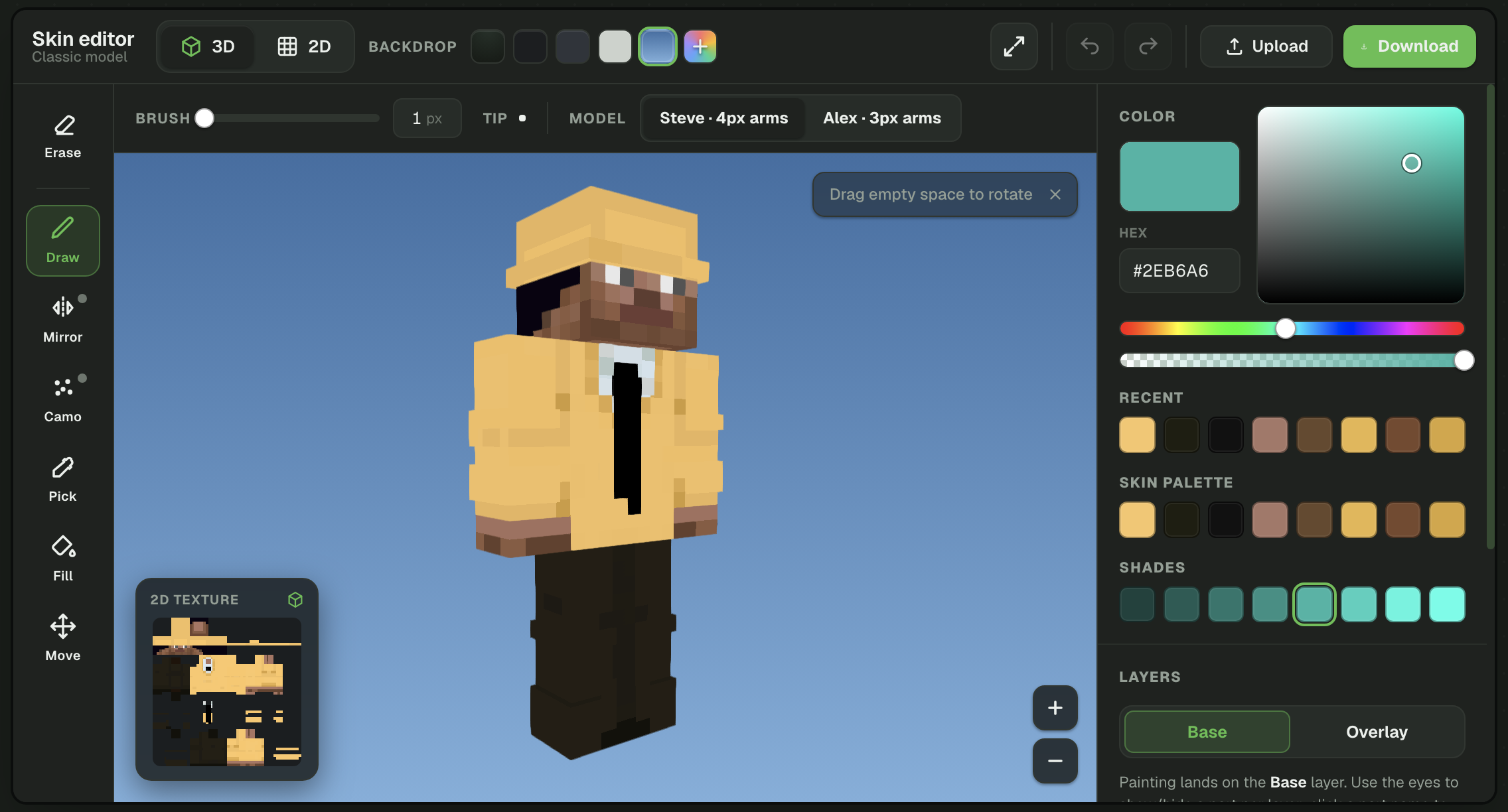The width and height of the screenshot is (1508, 812).
Task: Switch to 2D view
Action: (304, 46)
